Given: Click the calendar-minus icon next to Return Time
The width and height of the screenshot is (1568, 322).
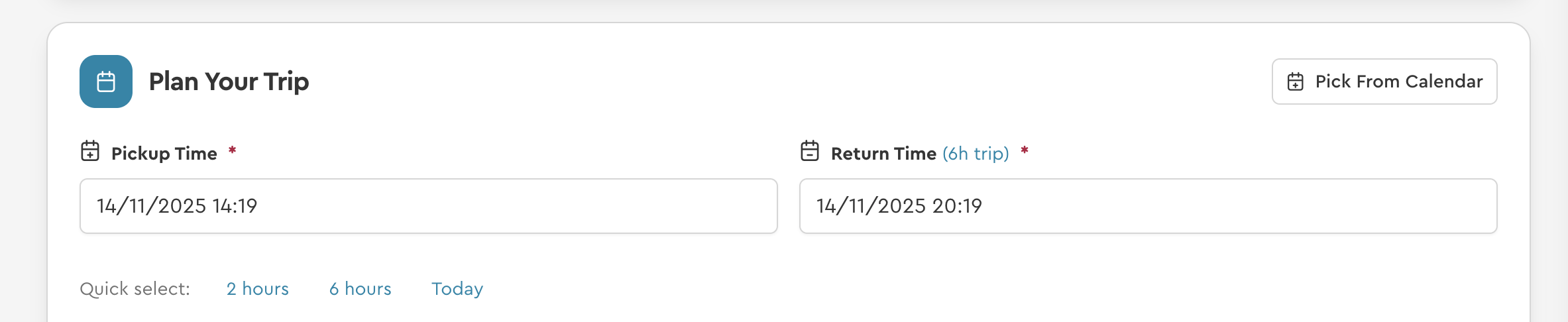Looking at the screenshot, I should [810, 151].
